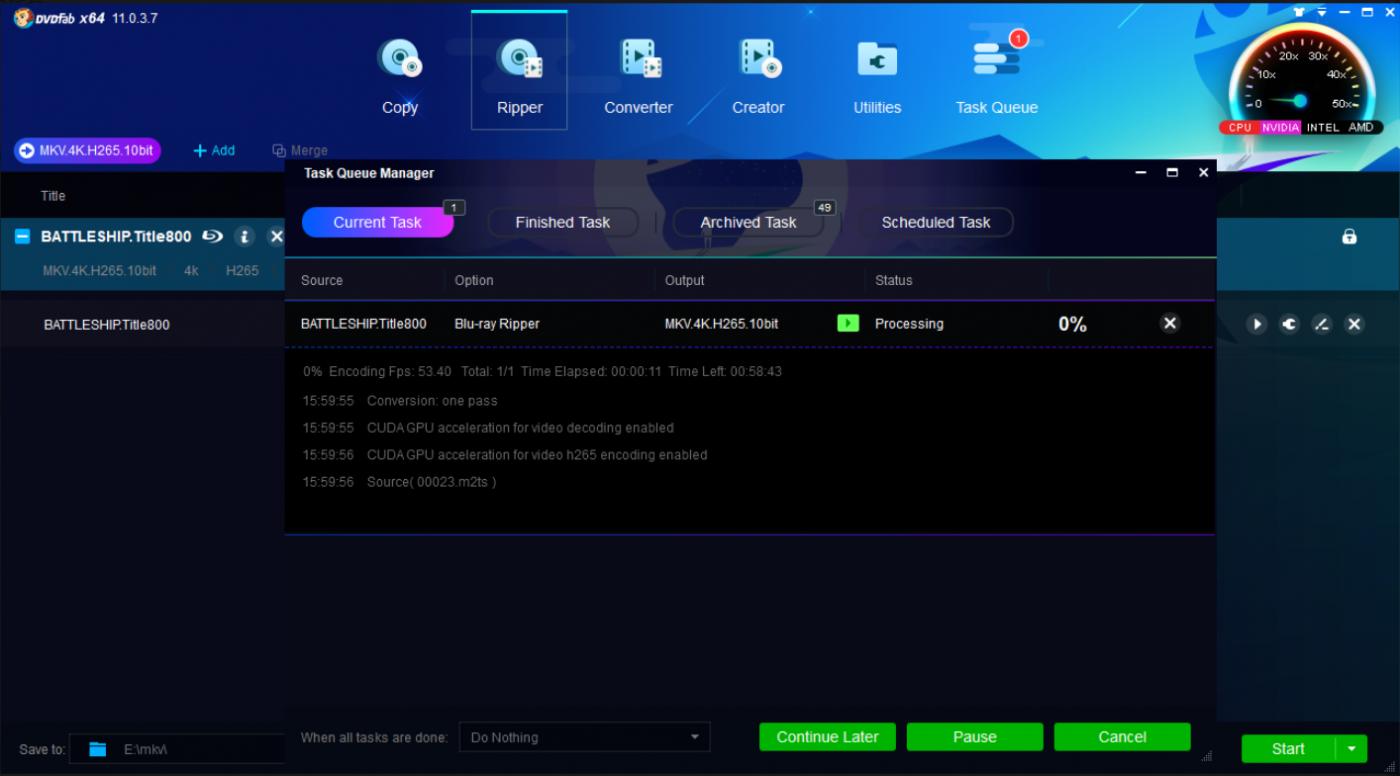Open the Copy module
This screenshot has height=776, width=1400.
(x=400, y=74)
